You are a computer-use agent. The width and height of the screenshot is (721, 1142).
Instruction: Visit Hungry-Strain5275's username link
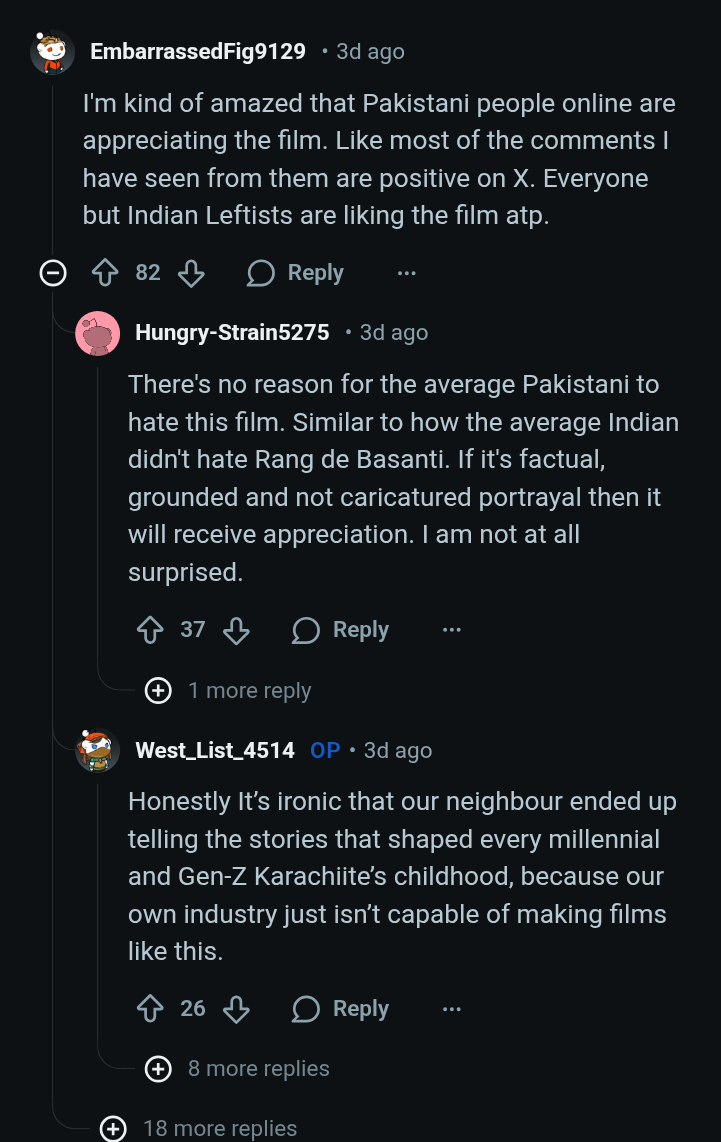point(232,333)
